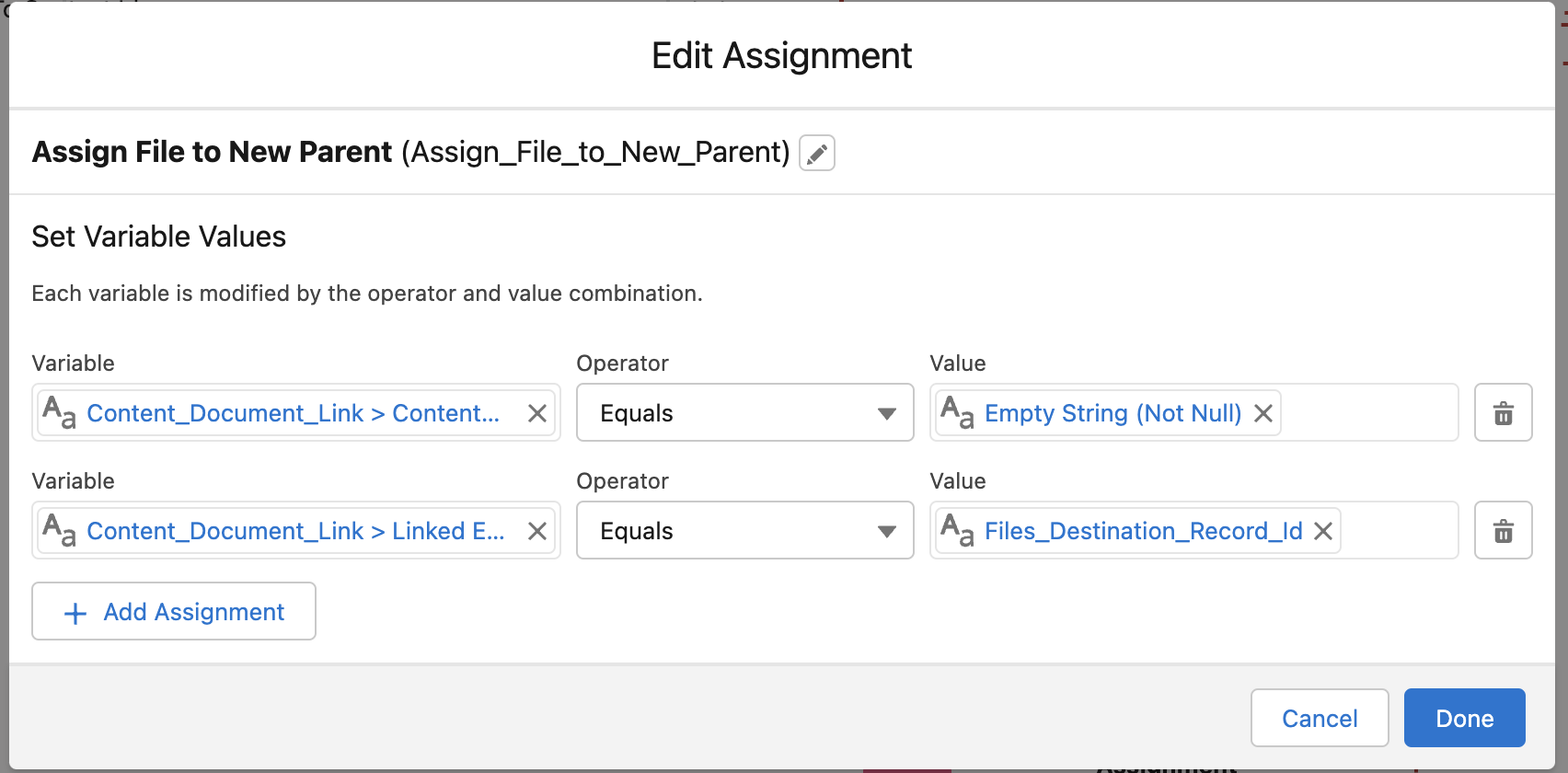Clear the Content_Document_Link > Content variable

(537, 413)
